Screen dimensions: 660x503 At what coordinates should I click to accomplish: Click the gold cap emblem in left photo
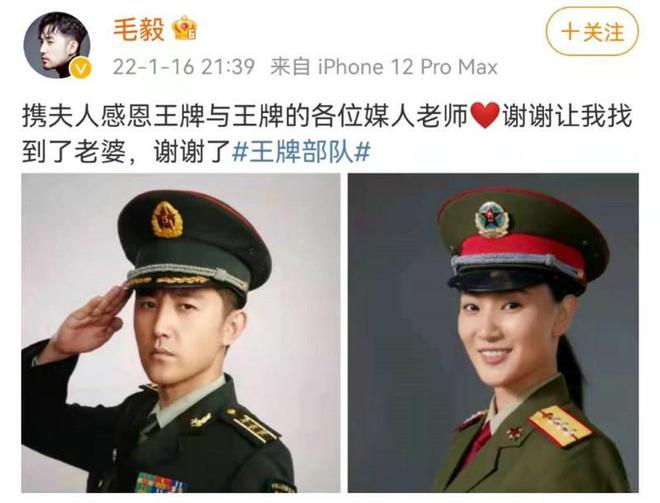(x=167, y=220)
